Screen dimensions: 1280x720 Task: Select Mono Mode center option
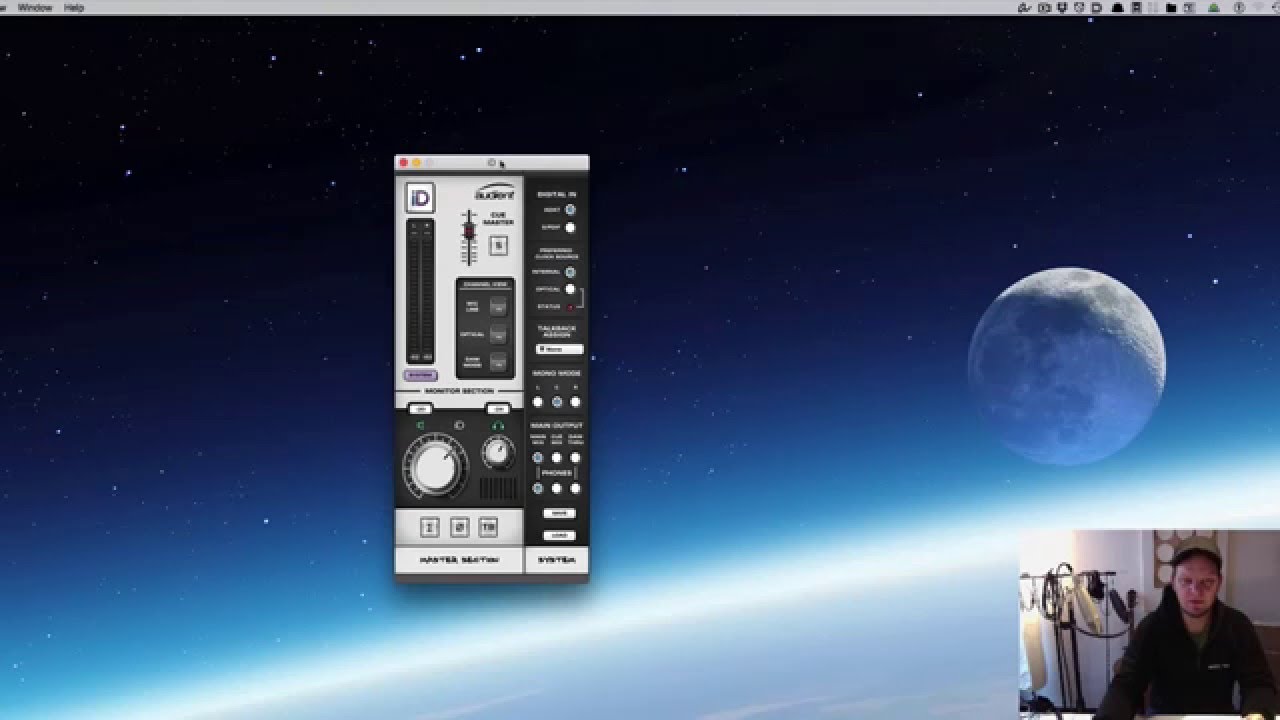pos(557,402)
